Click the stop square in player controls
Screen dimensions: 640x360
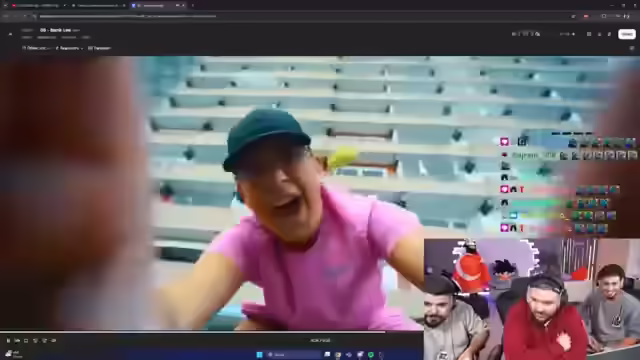(26, 340)
